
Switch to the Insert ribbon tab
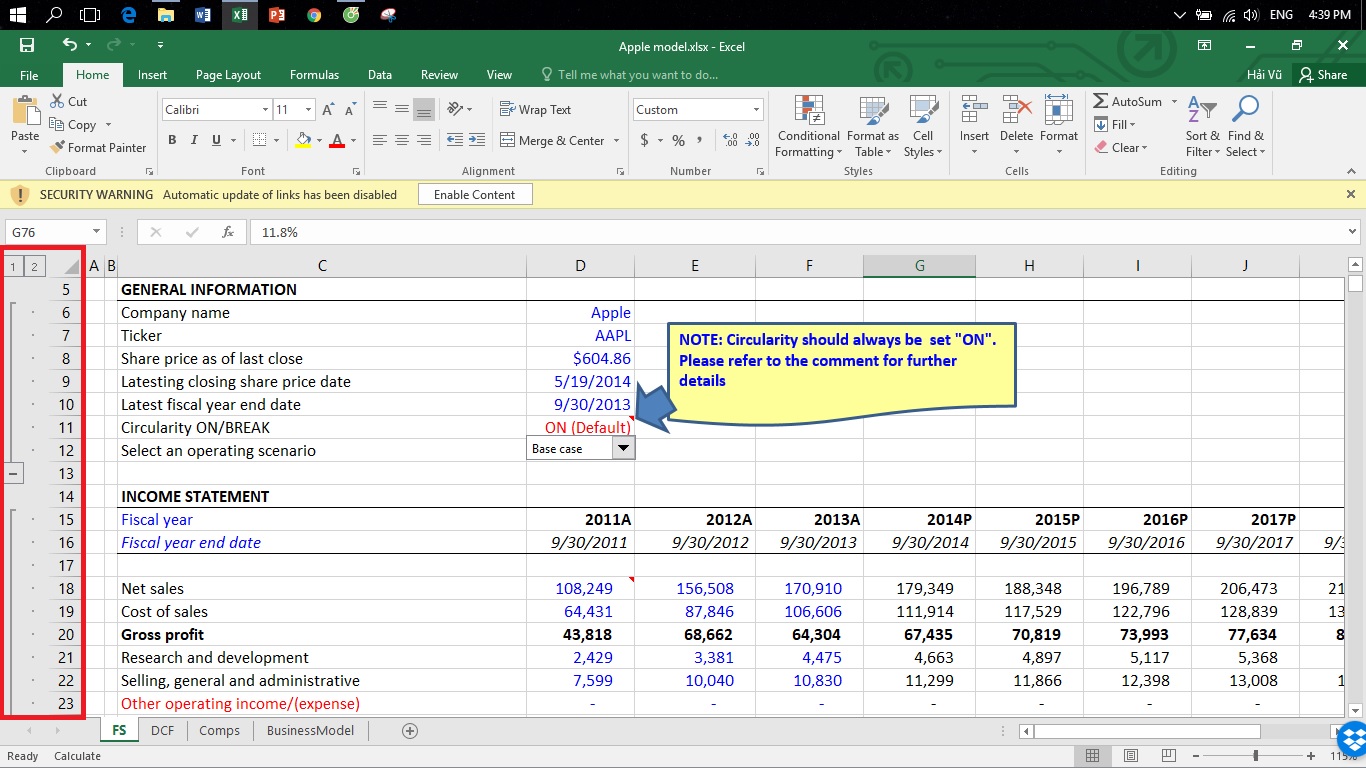pos(152,75)
